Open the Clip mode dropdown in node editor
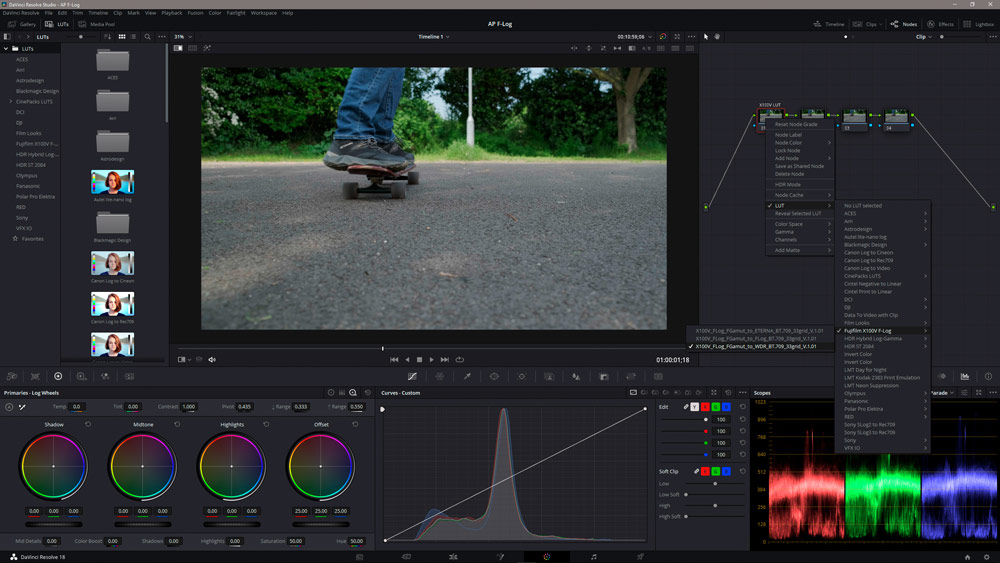This screenshot has width=1000, height=563. 924,37
